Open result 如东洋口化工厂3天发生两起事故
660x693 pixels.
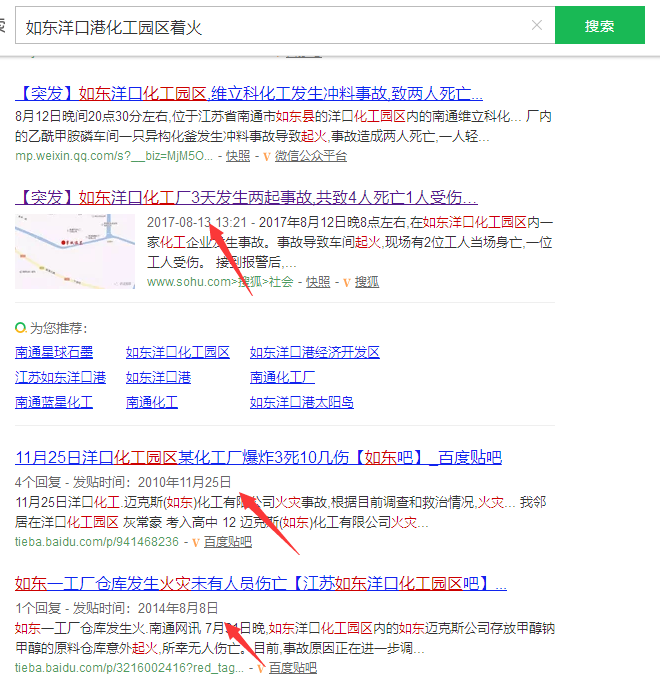coord(246,198)
